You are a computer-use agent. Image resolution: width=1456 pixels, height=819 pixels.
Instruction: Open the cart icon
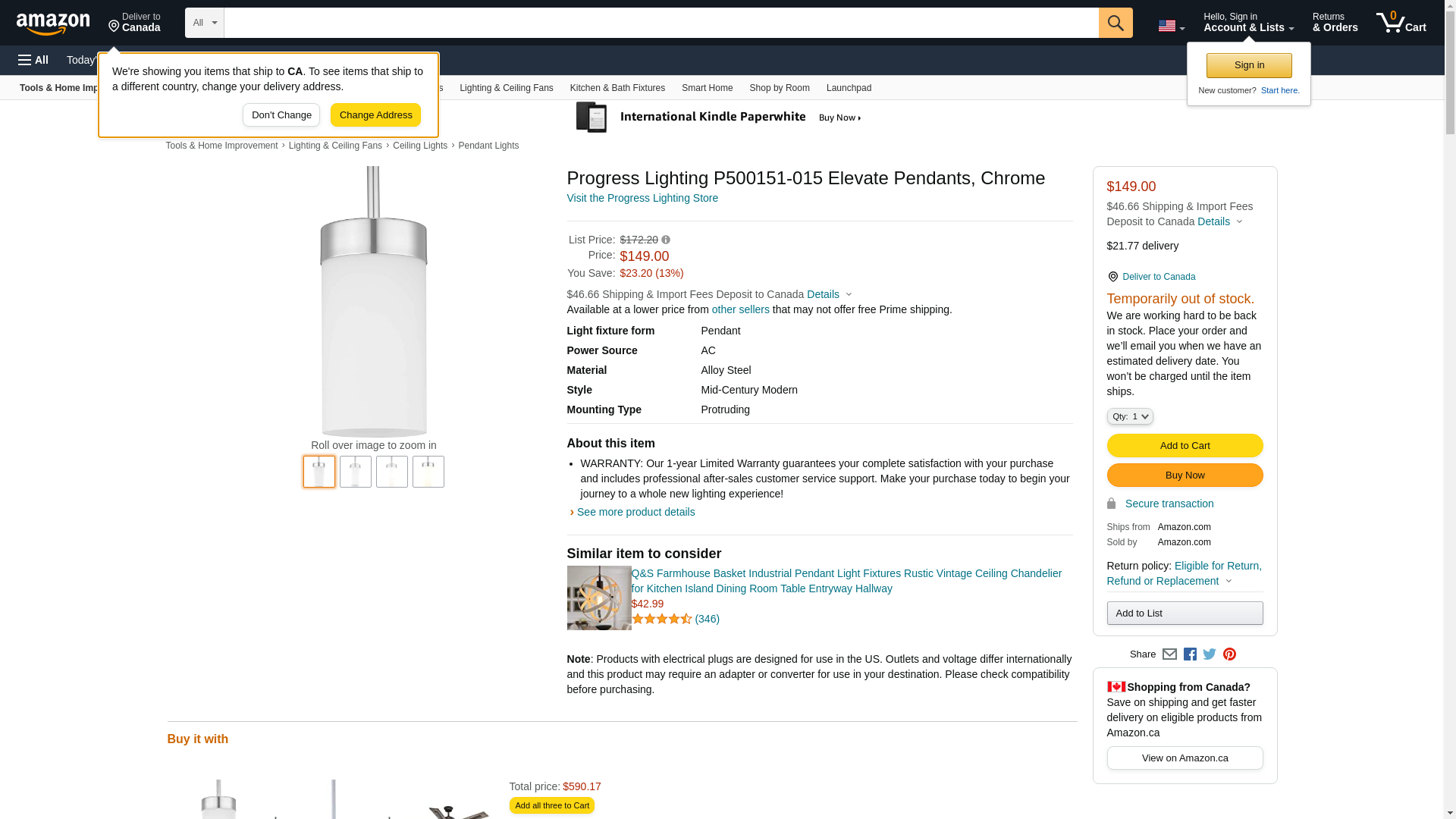pos(1401,23)
